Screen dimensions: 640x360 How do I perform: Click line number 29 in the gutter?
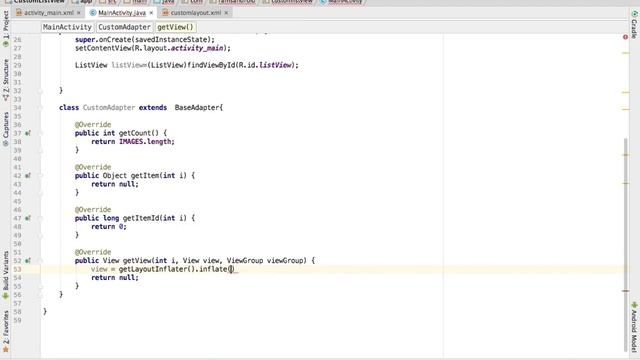point(17,65)
